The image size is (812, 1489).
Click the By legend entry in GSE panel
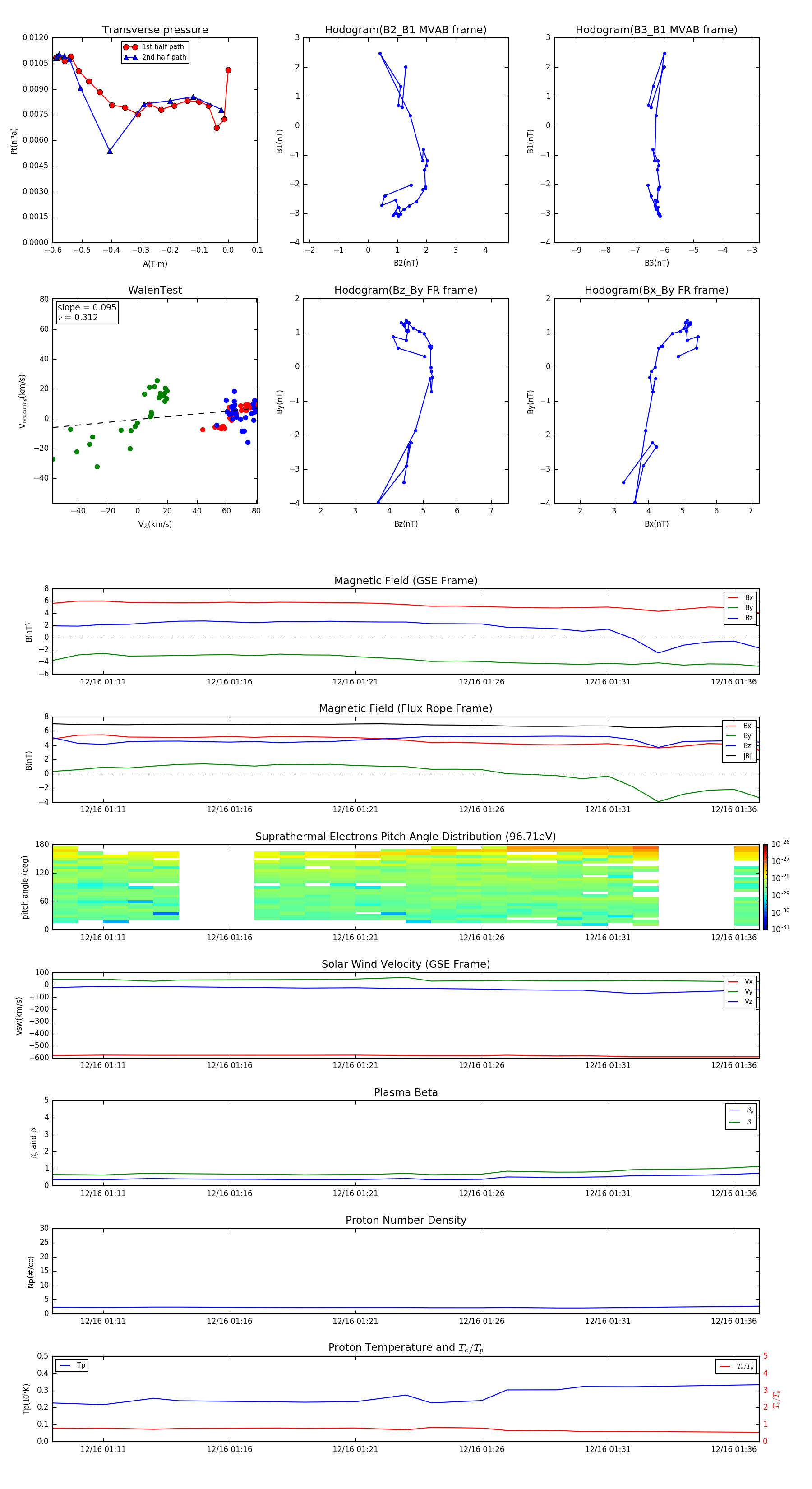tap(740, 608)
